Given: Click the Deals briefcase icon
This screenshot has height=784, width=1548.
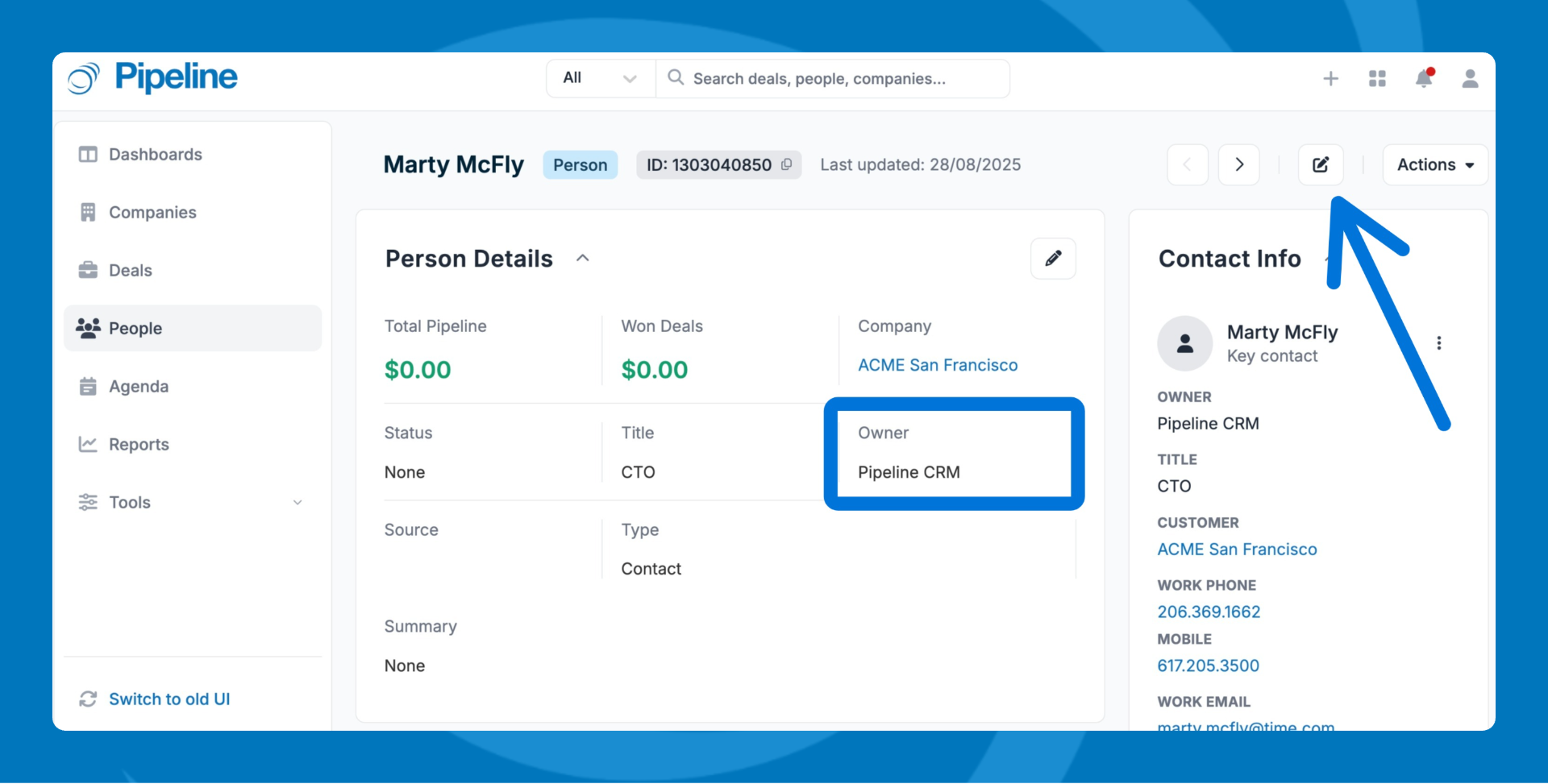Looking at the screenshot, I should (x=88, y=270).
